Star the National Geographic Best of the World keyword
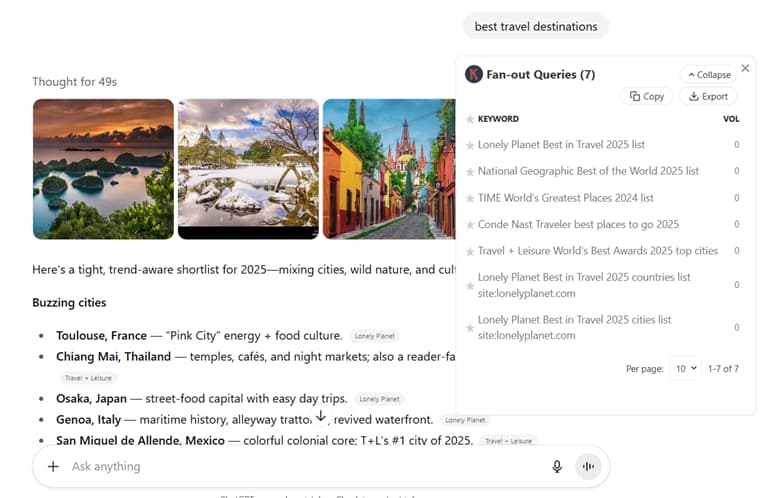The height and width of the screenshot is (498, 780). [470, 172]
